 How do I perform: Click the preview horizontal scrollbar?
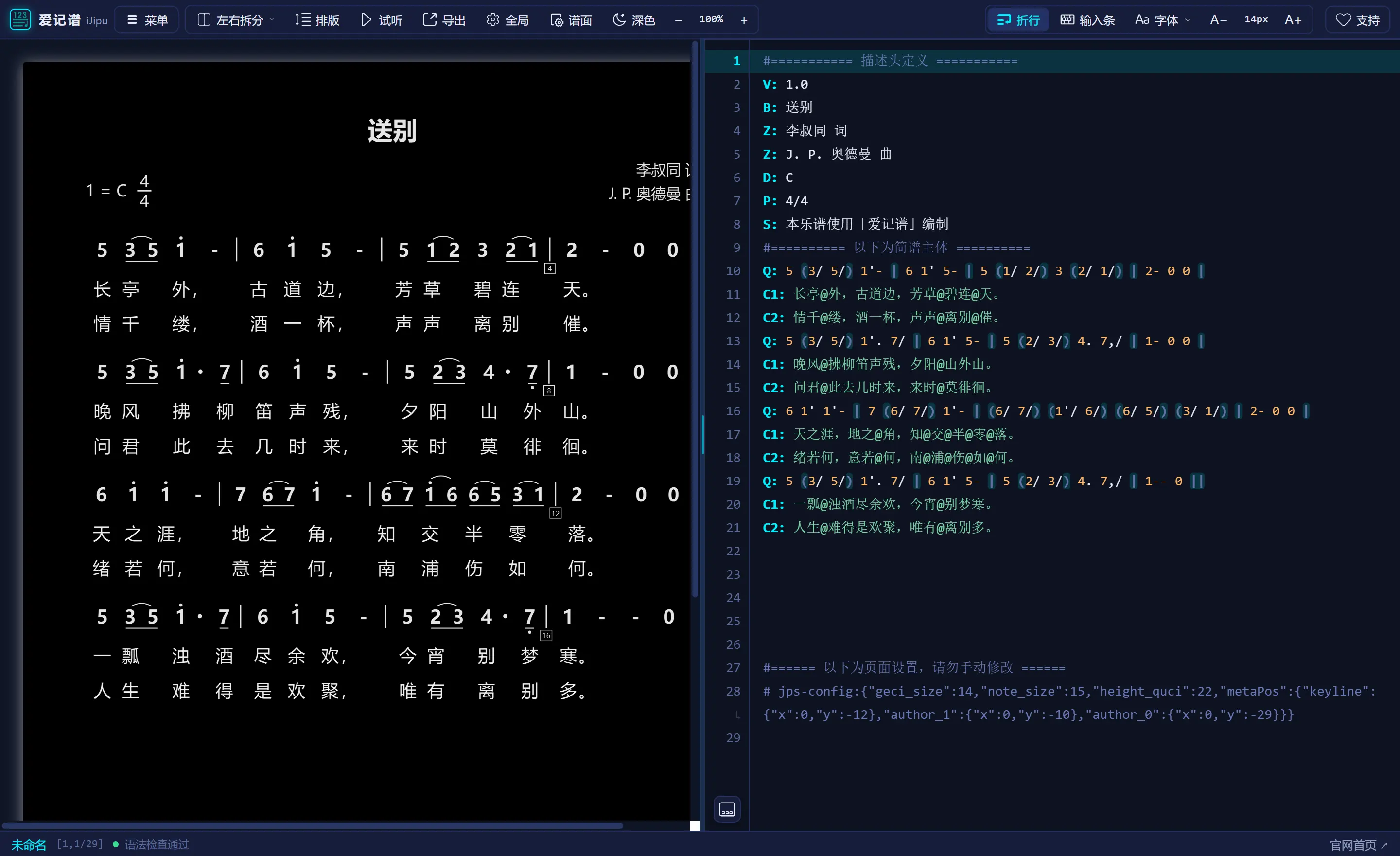[x=313, y=825]
